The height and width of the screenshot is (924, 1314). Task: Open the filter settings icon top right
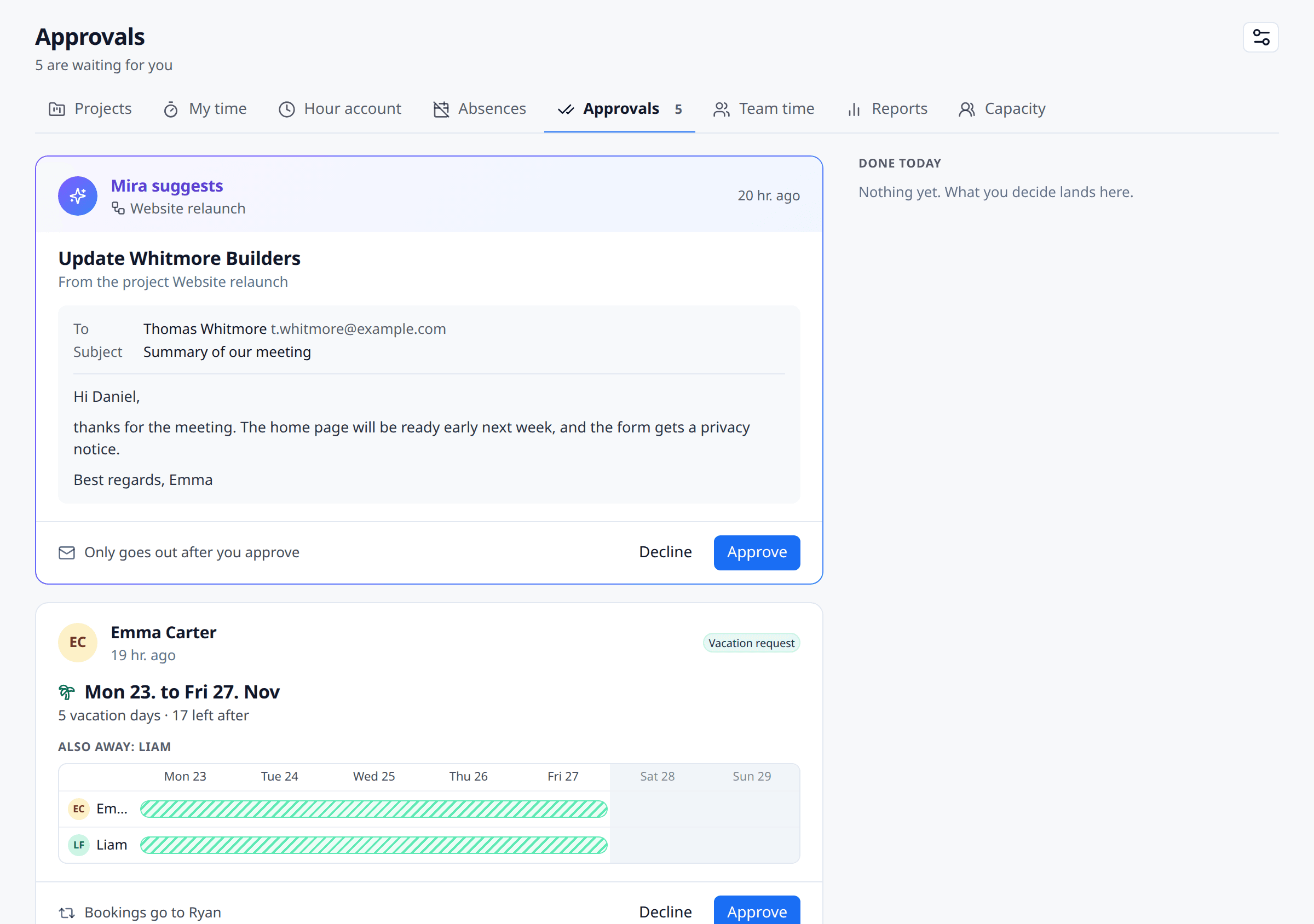click(x=1260, y=37)
